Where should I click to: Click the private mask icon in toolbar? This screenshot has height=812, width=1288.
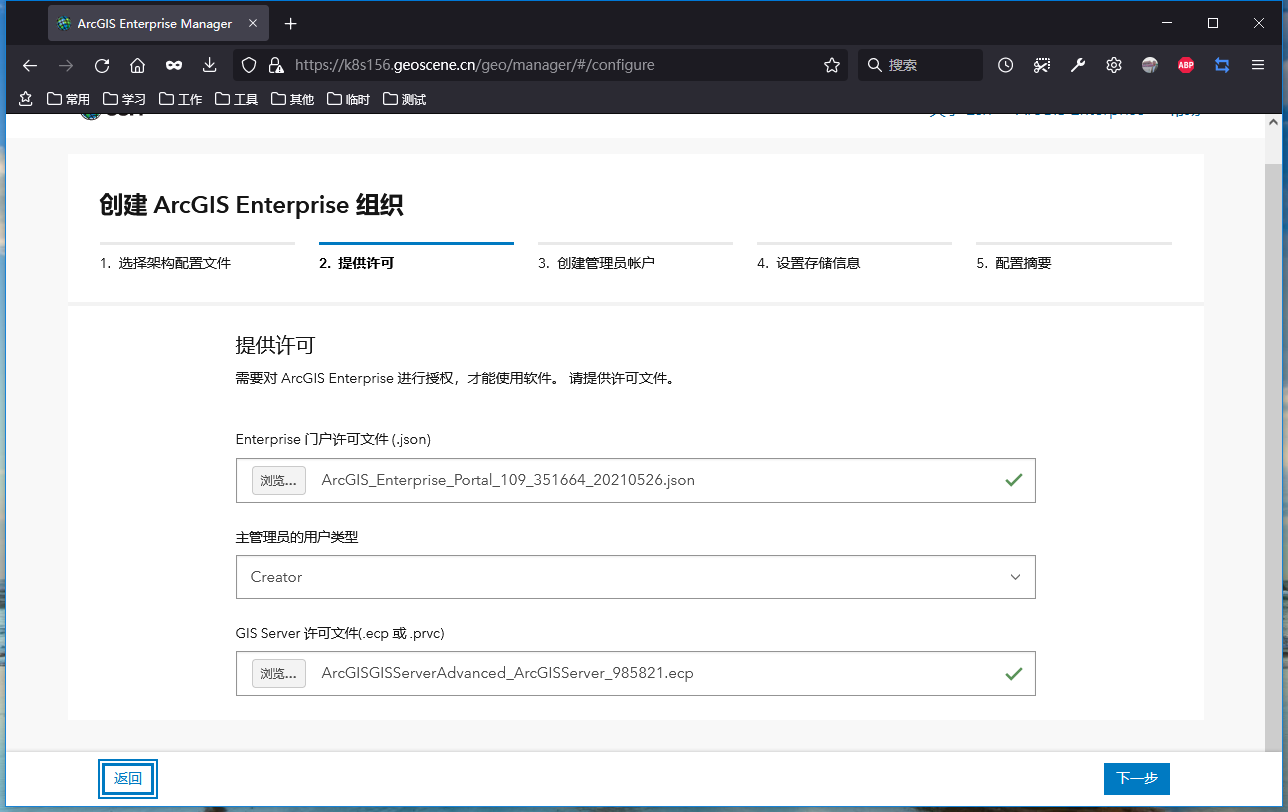pyautogui.click(x=174, y=65)
